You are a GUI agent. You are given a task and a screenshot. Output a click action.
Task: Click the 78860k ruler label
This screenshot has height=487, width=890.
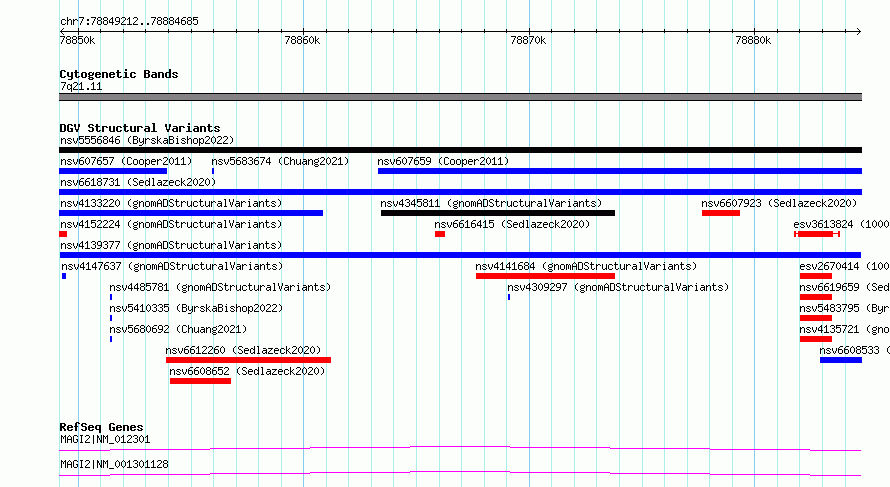(x=302, y=40)
